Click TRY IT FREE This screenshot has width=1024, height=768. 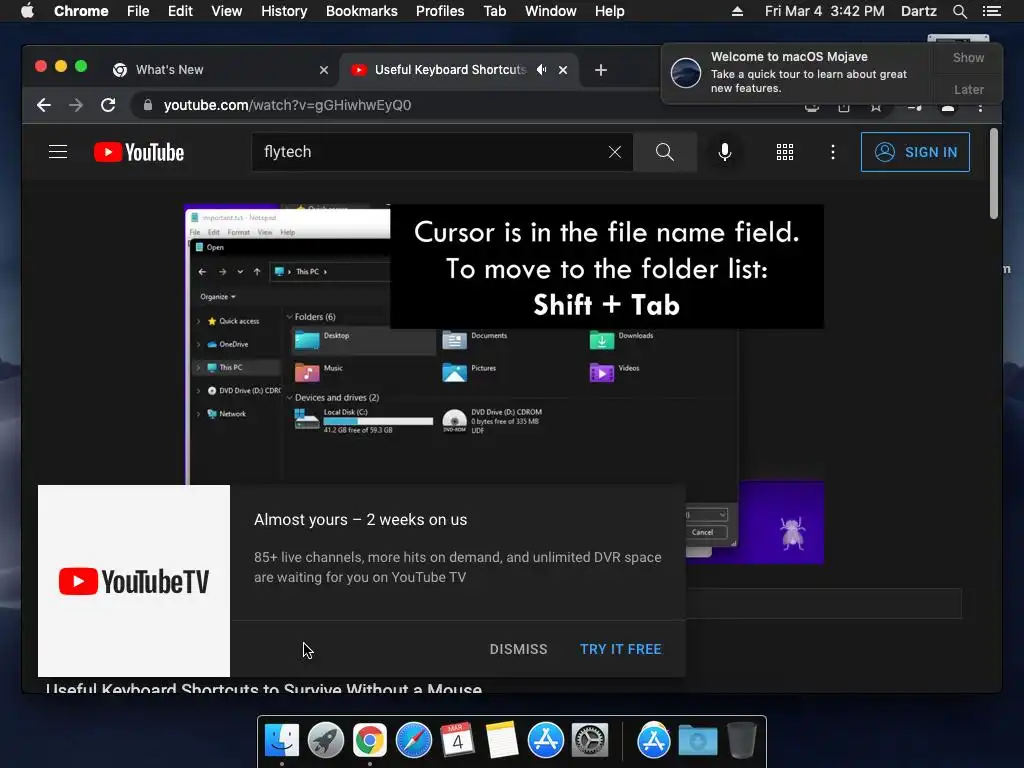(x=620, y=649)
